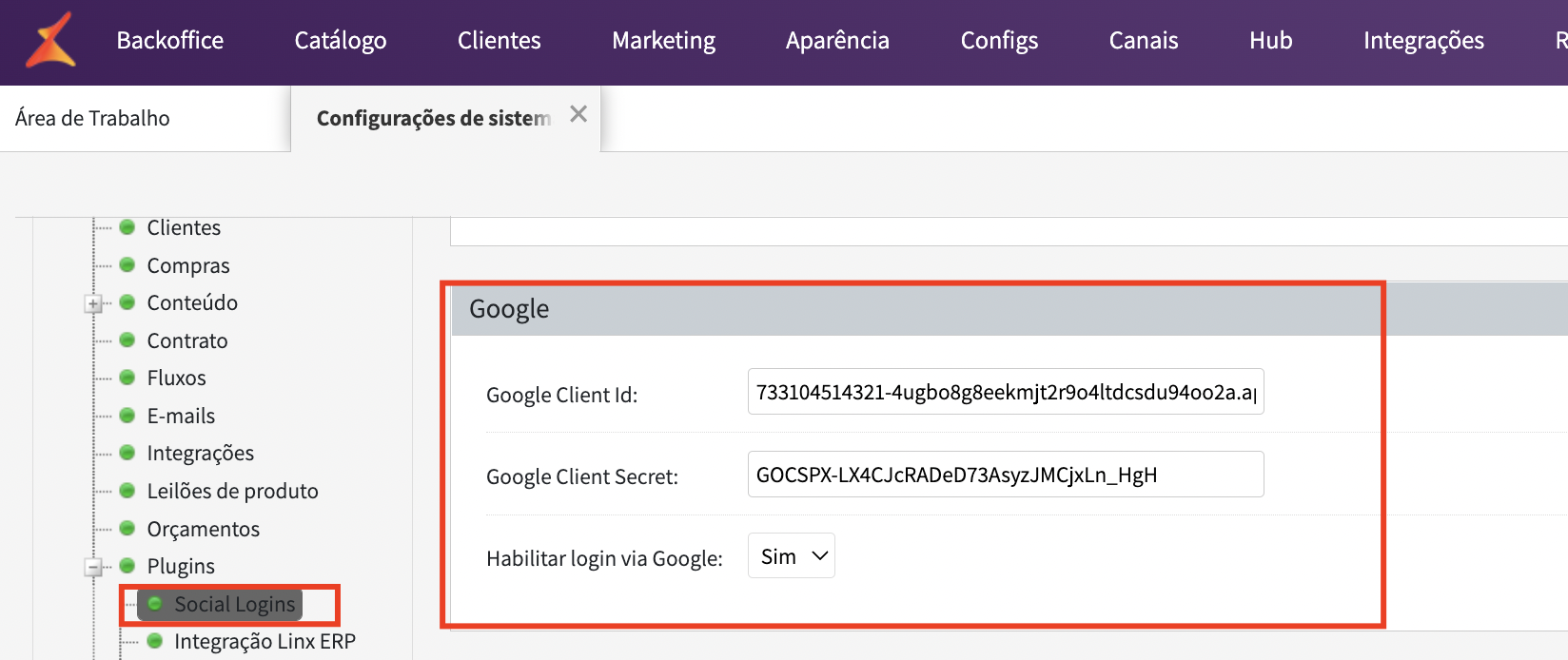Click green dot icon beside Compras
Screen dimensions: 1568x660
tap(127, 265)
